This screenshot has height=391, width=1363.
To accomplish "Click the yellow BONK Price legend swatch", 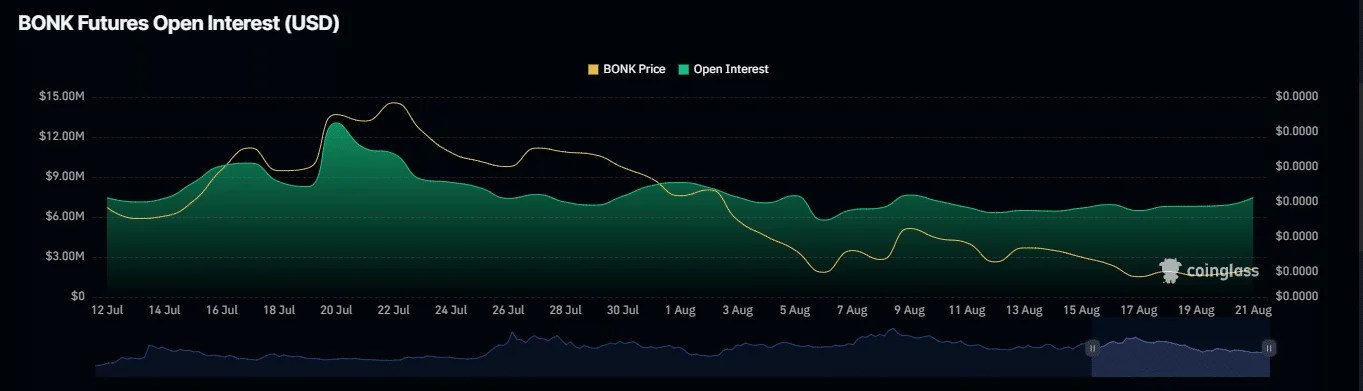I will [x=593, y=69].
